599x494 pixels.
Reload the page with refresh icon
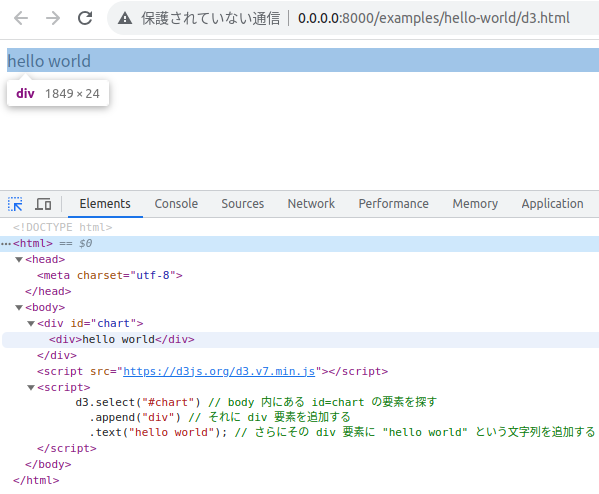(85, 18)
